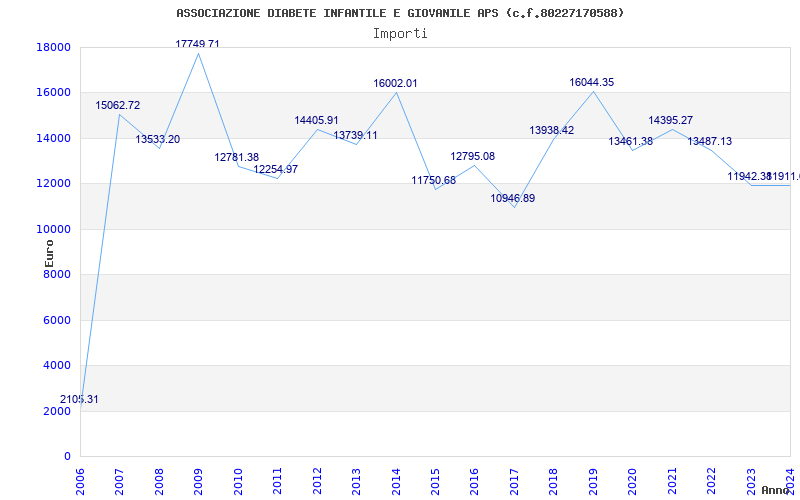Click the 13938.42 value label for 2018
The height and width of the screenshot is (500, 800).
pos(551,130)
